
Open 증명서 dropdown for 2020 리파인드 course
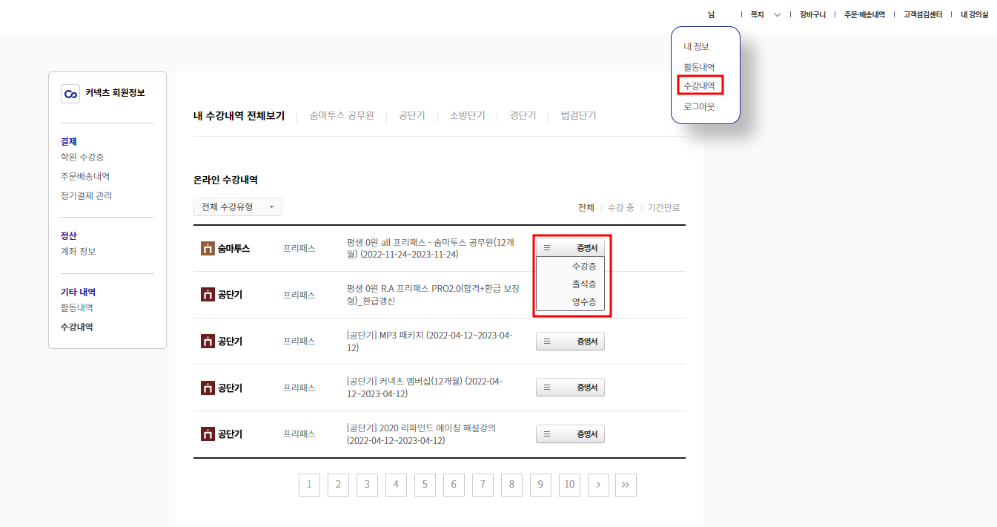click(x=570, y=434)
